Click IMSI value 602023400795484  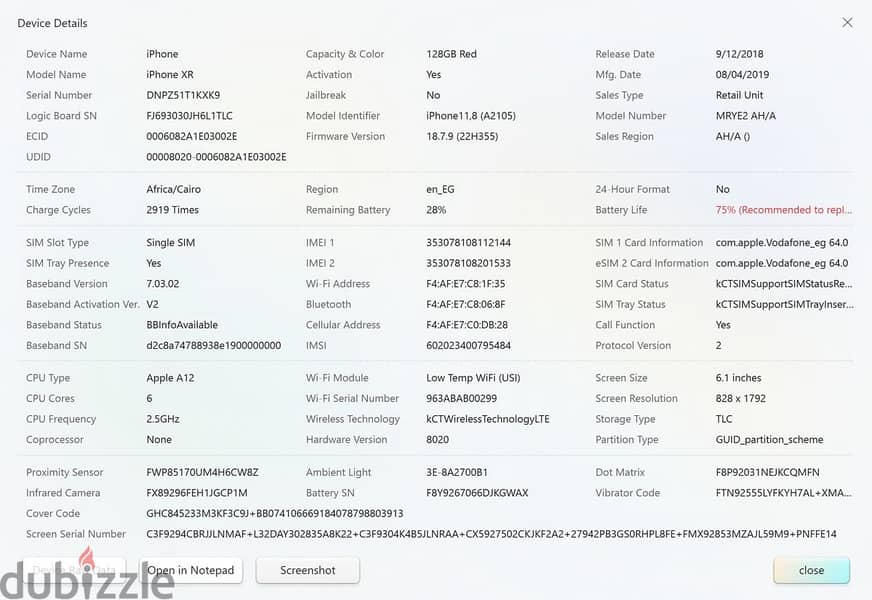click(468, 345)
